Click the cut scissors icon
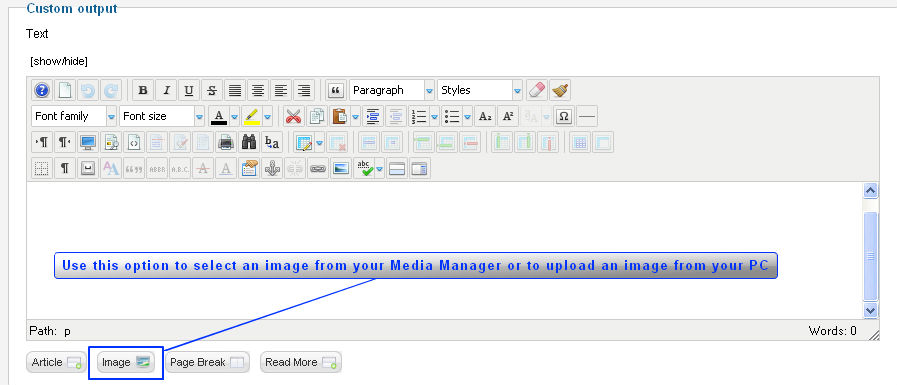 pyautogui.click(x=293, y=116)
